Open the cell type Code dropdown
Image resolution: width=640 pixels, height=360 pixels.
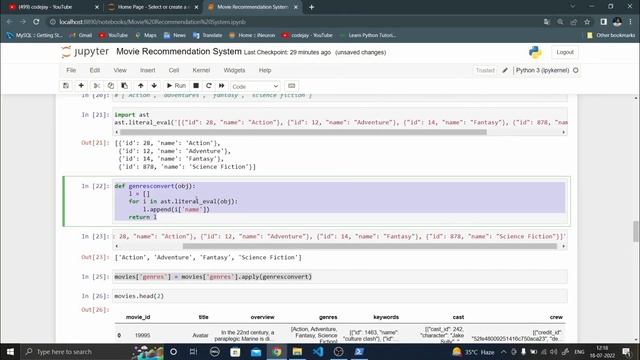coord(255,87)
